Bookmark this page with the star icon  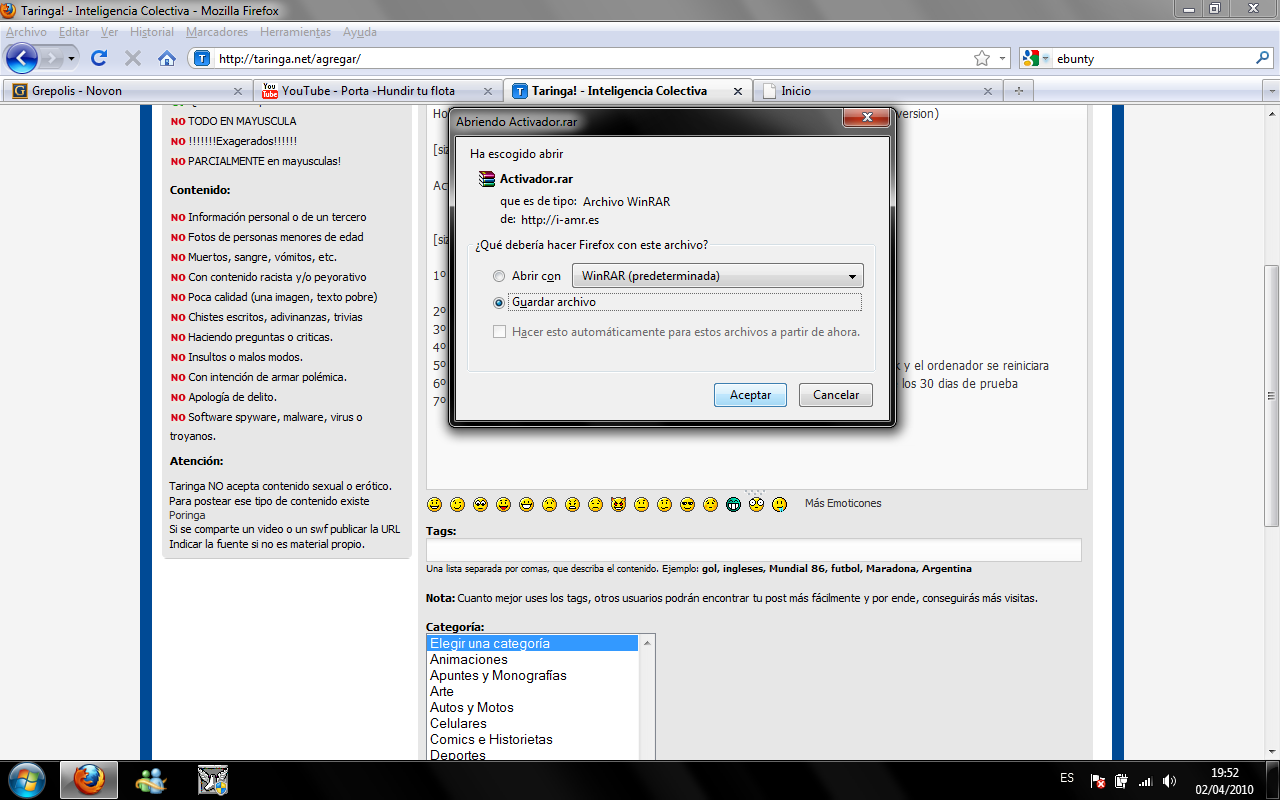982,58
